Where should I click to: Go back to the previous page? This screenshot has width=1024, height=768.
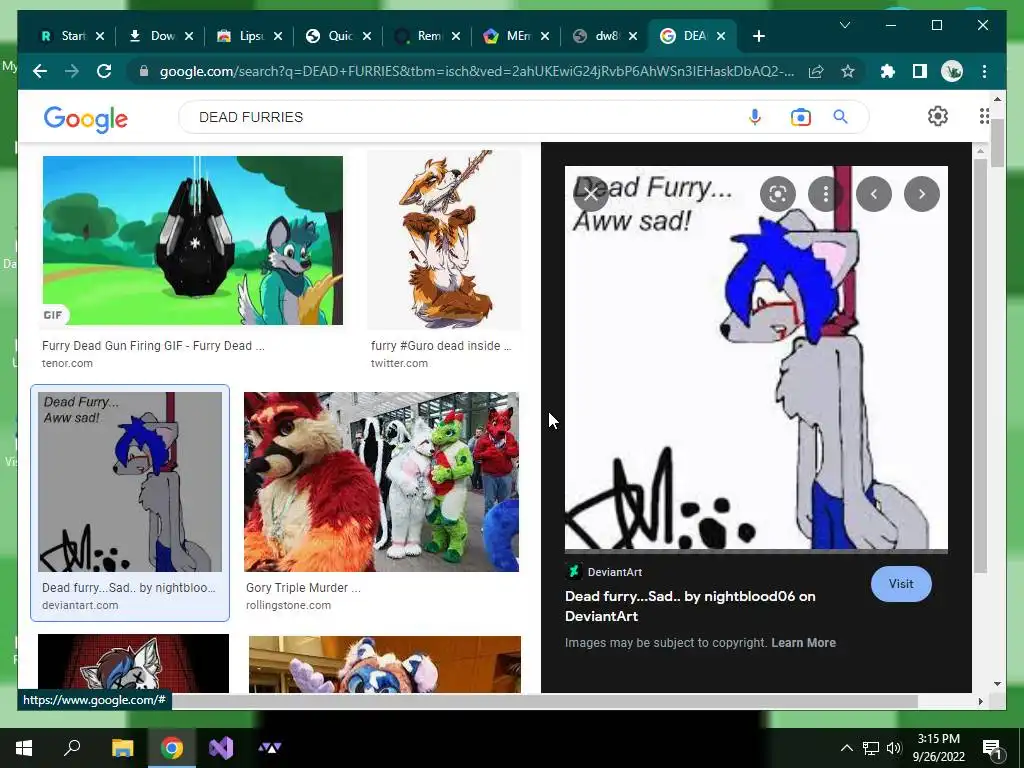pos(40,71)
